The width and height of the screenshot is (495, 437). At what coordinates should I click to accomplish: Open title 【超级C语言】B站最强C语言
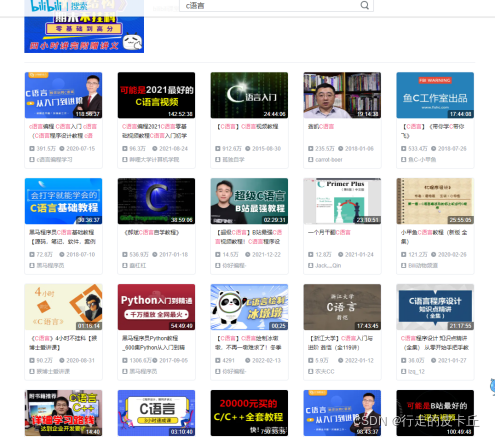[249, 237]
